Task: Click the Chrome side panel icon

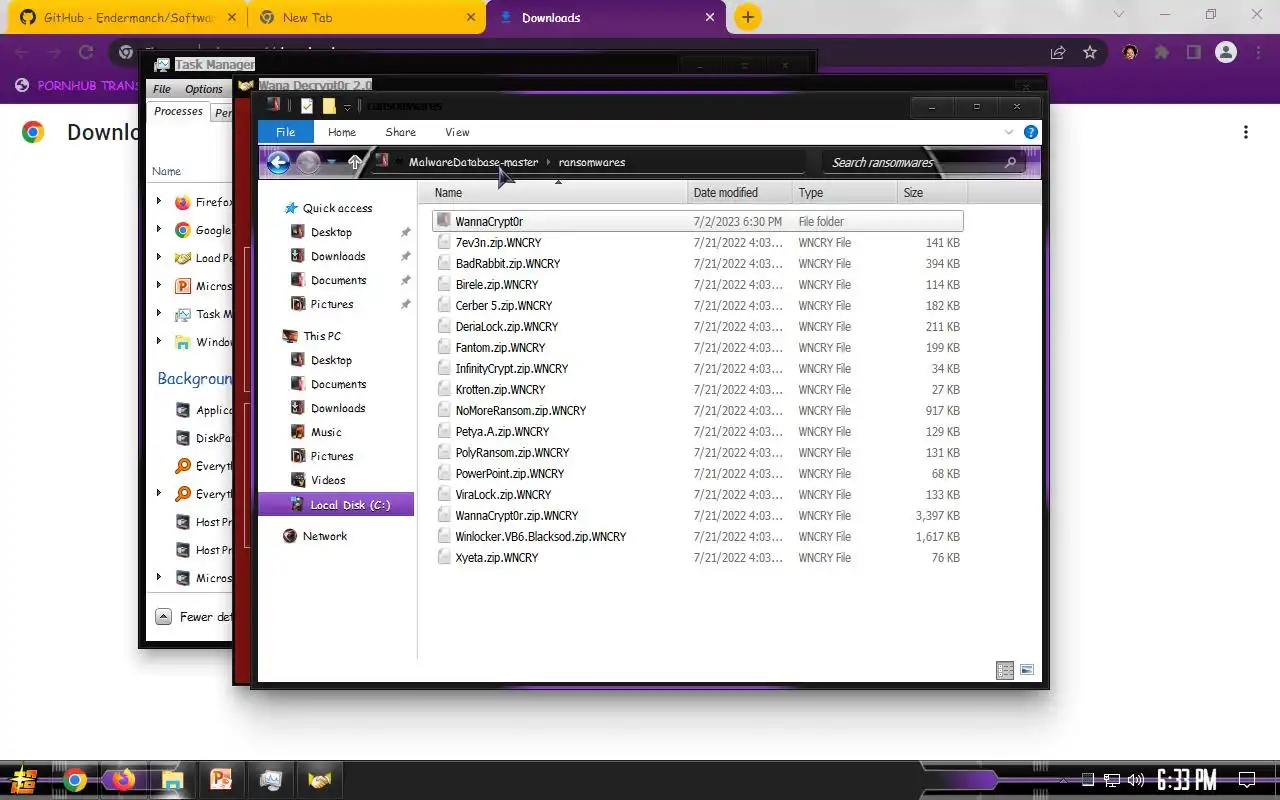Action: [1193, 52]
